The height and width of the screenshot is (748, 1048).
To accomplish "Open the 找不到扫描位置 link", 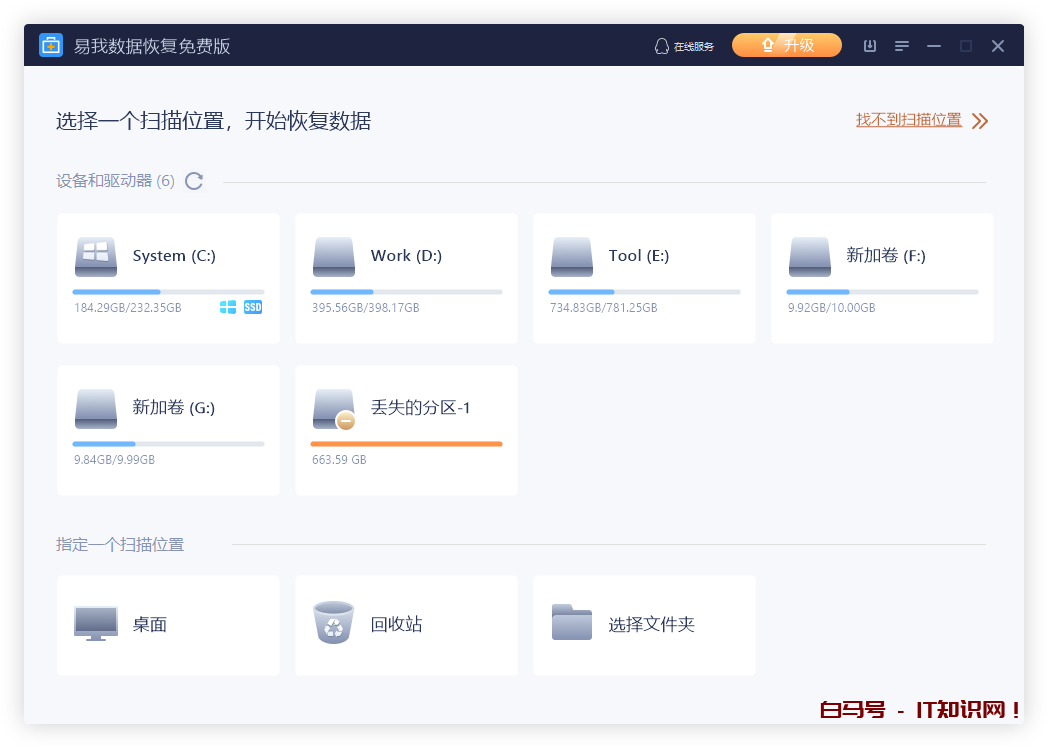I will (x=908, y=119).
